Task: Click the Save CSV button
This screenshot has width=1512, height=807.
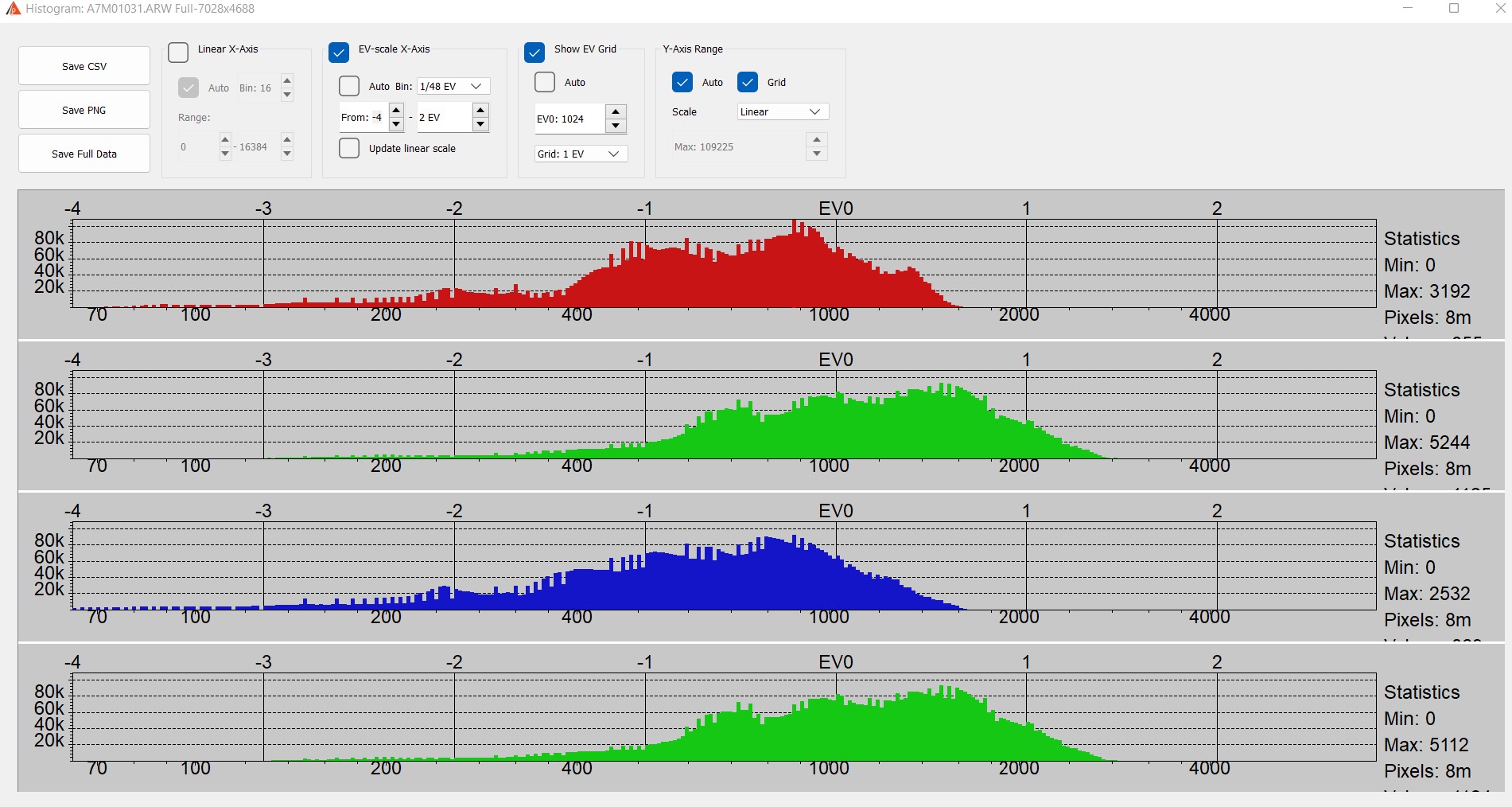Action: click(84, 66)
